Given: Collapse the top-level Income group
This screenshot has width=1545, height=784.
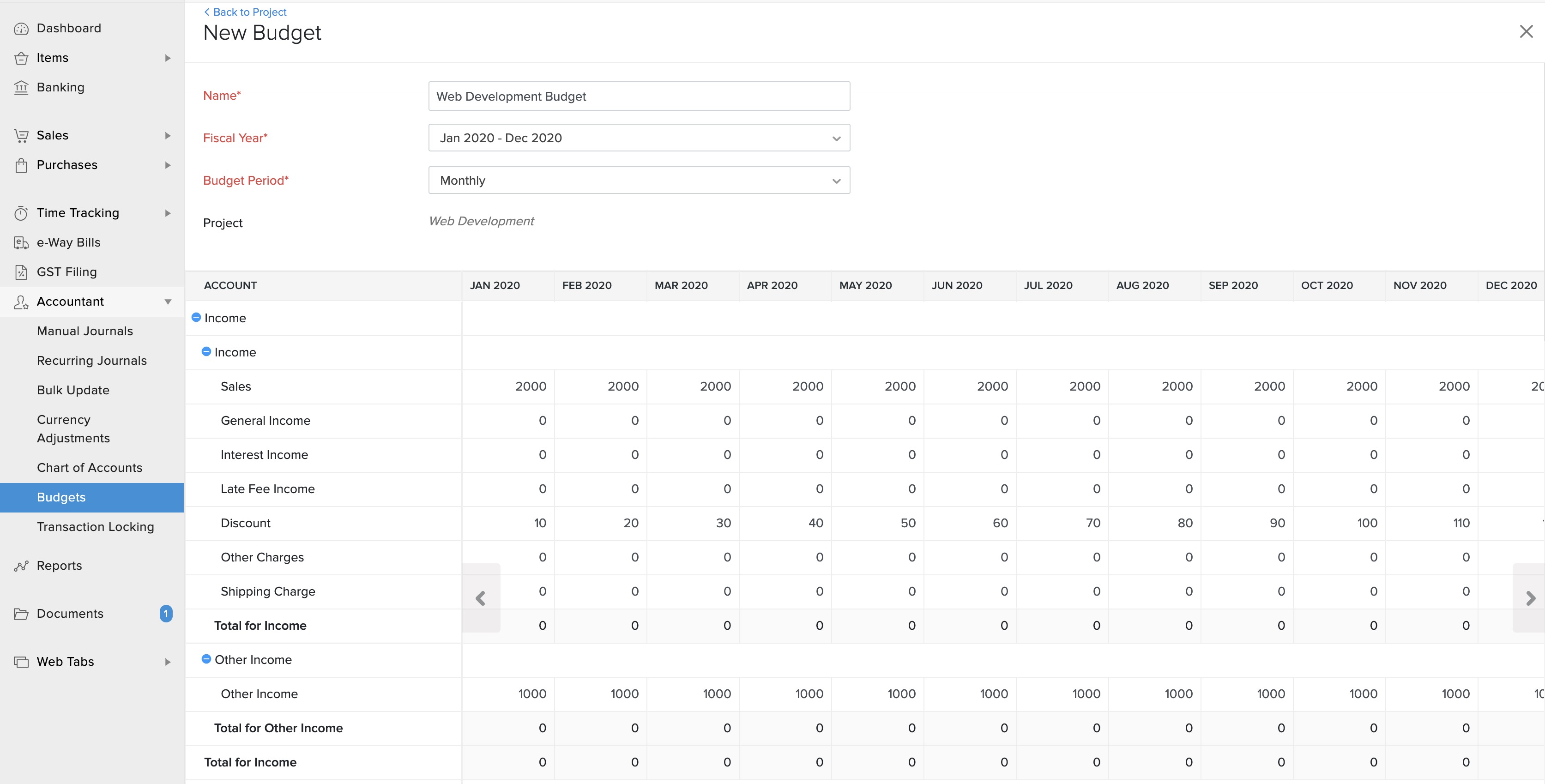Looking at the screenshot, I should [195, 317].
